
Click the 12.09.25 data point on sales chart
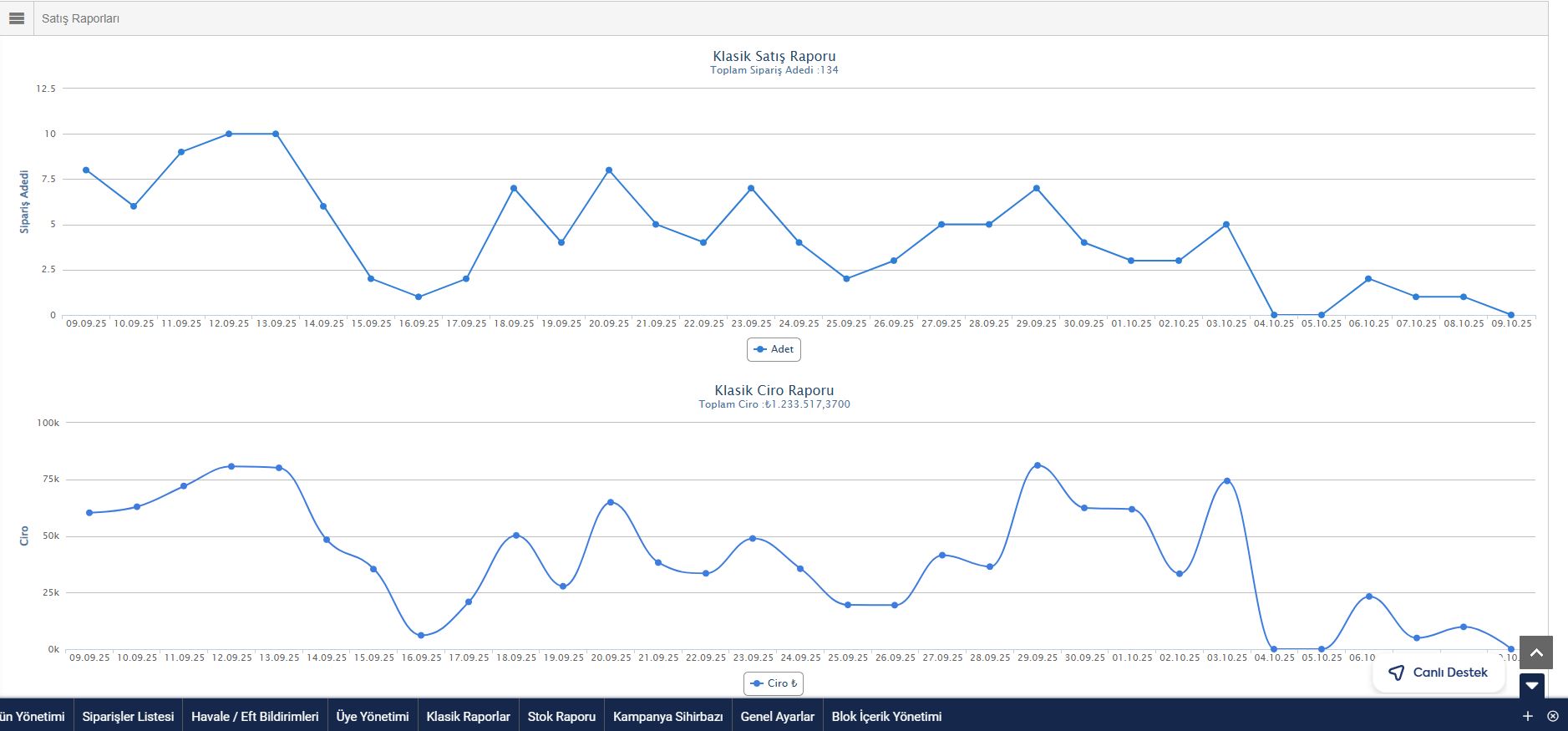(228, 134)
